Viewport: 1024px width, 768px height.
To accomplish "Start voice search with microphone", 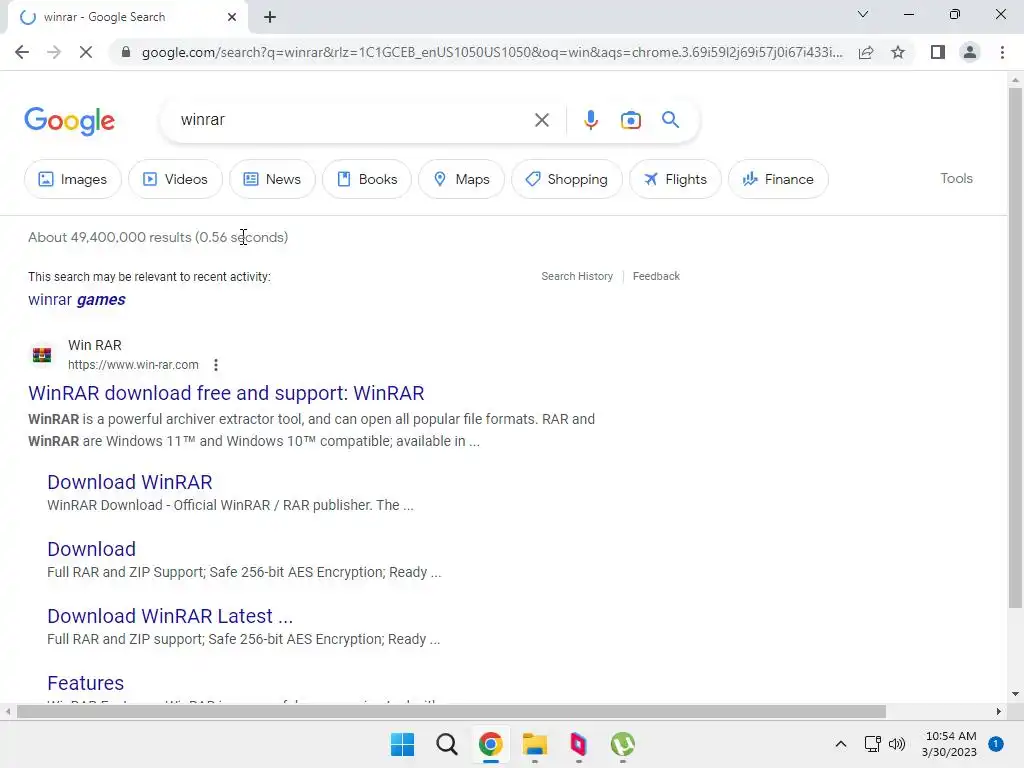I will pos(590,120).
